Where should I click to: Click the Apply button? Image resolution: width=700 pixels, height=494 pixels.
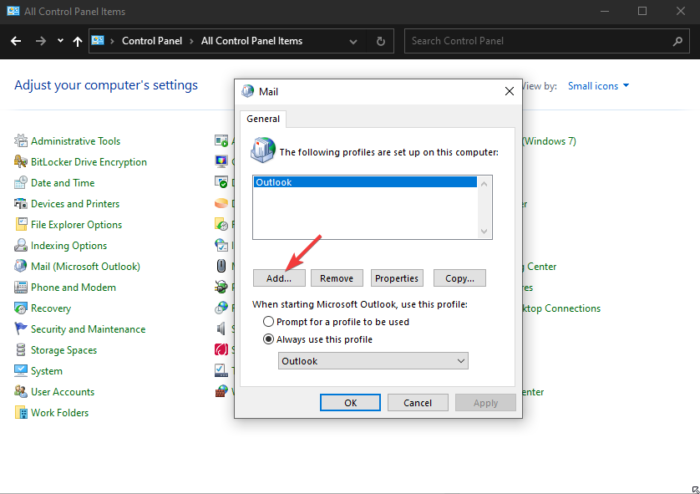coord(485,403)
